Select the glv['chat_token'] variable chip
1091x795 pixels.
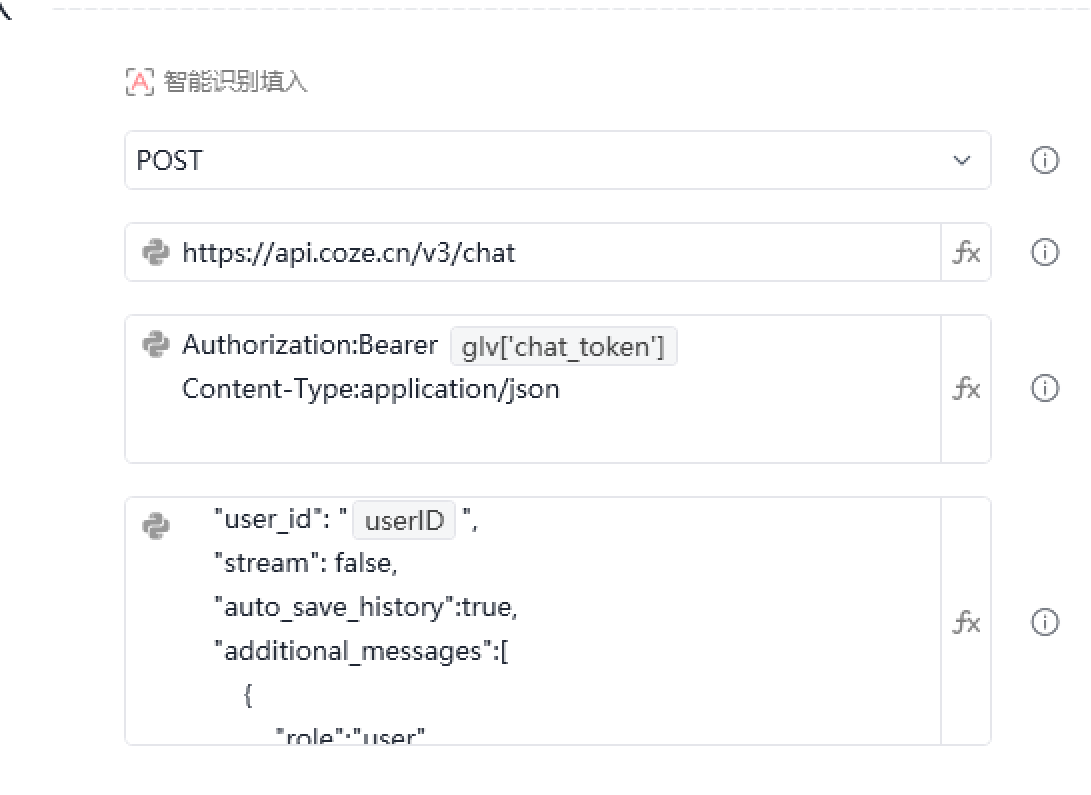(563, 347)
